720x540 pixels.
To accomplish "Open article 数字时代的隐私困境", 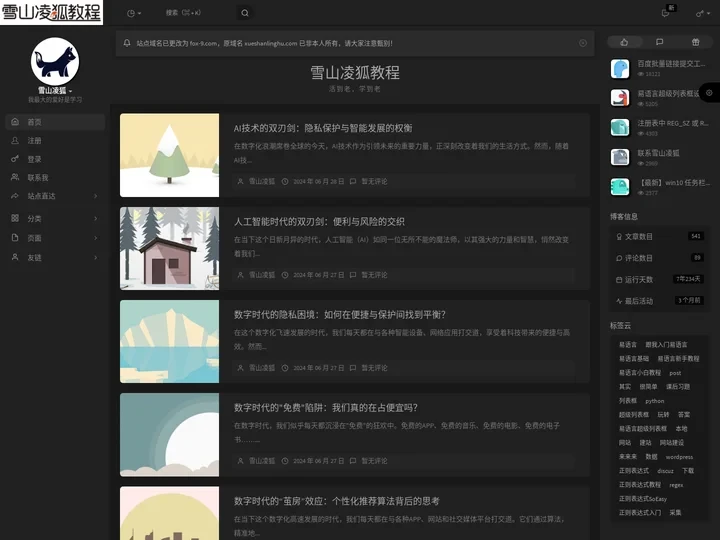I will [x=340, y=315].
